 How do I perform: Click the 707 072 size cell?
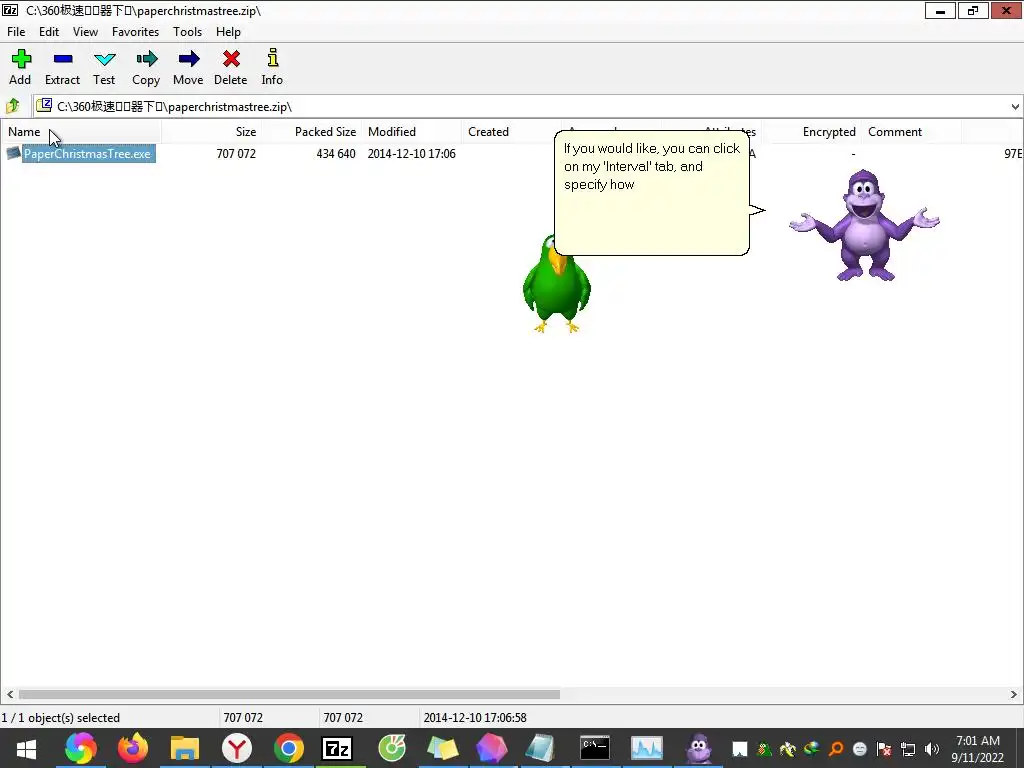pos(236,153)
